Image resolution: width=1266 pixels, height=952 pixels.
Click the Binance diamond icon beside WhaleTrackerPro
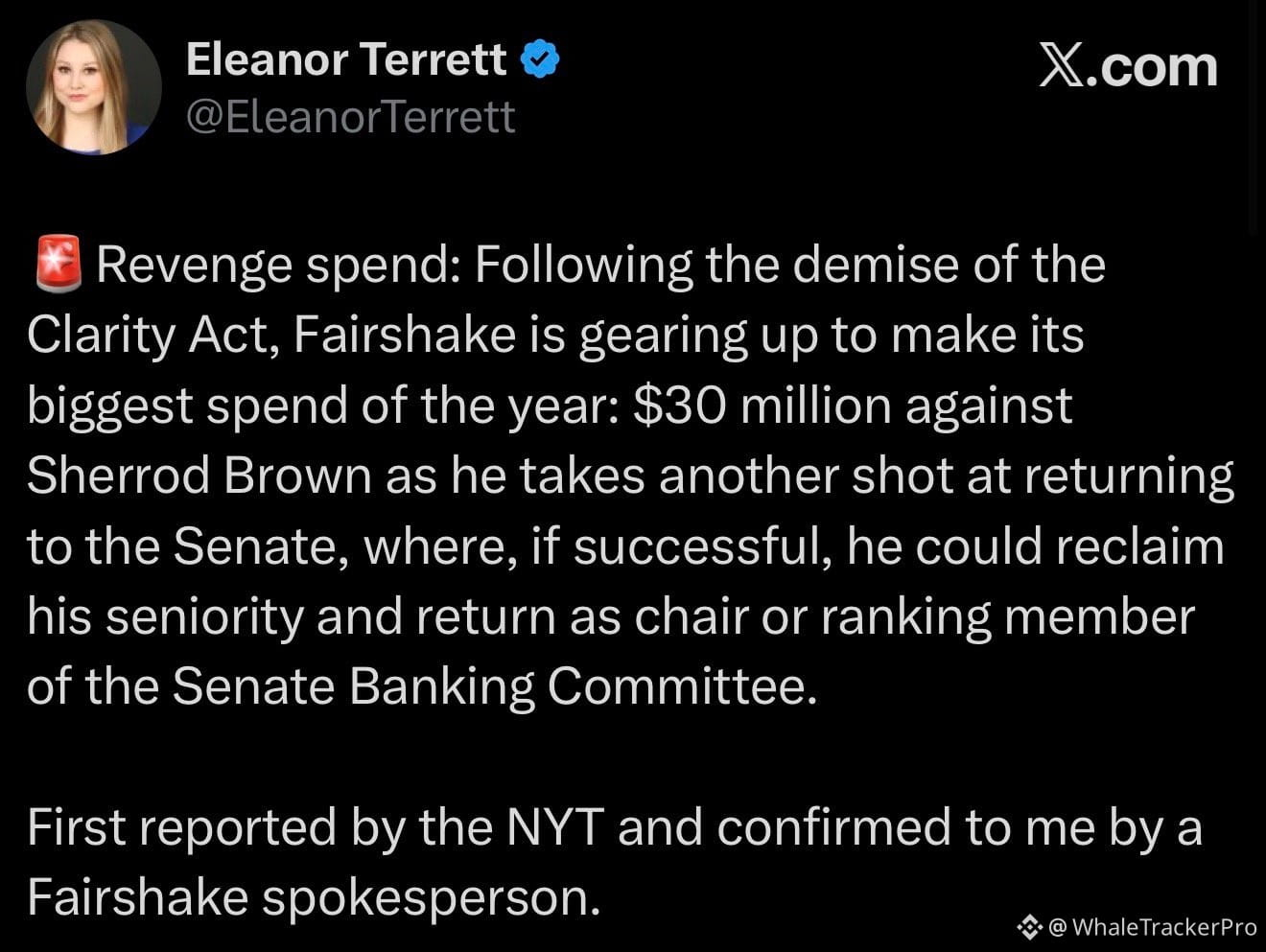pos(1030,926)
